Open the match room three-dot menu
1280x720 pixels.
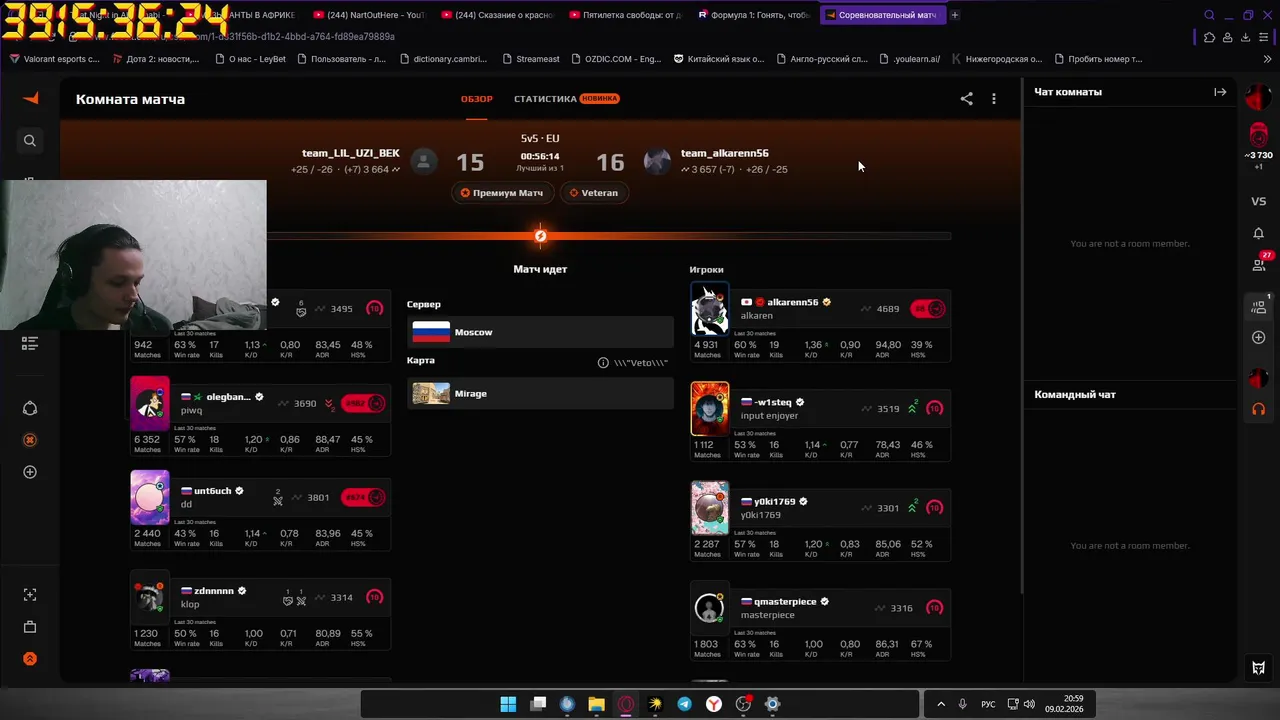(x=993, y=99)
